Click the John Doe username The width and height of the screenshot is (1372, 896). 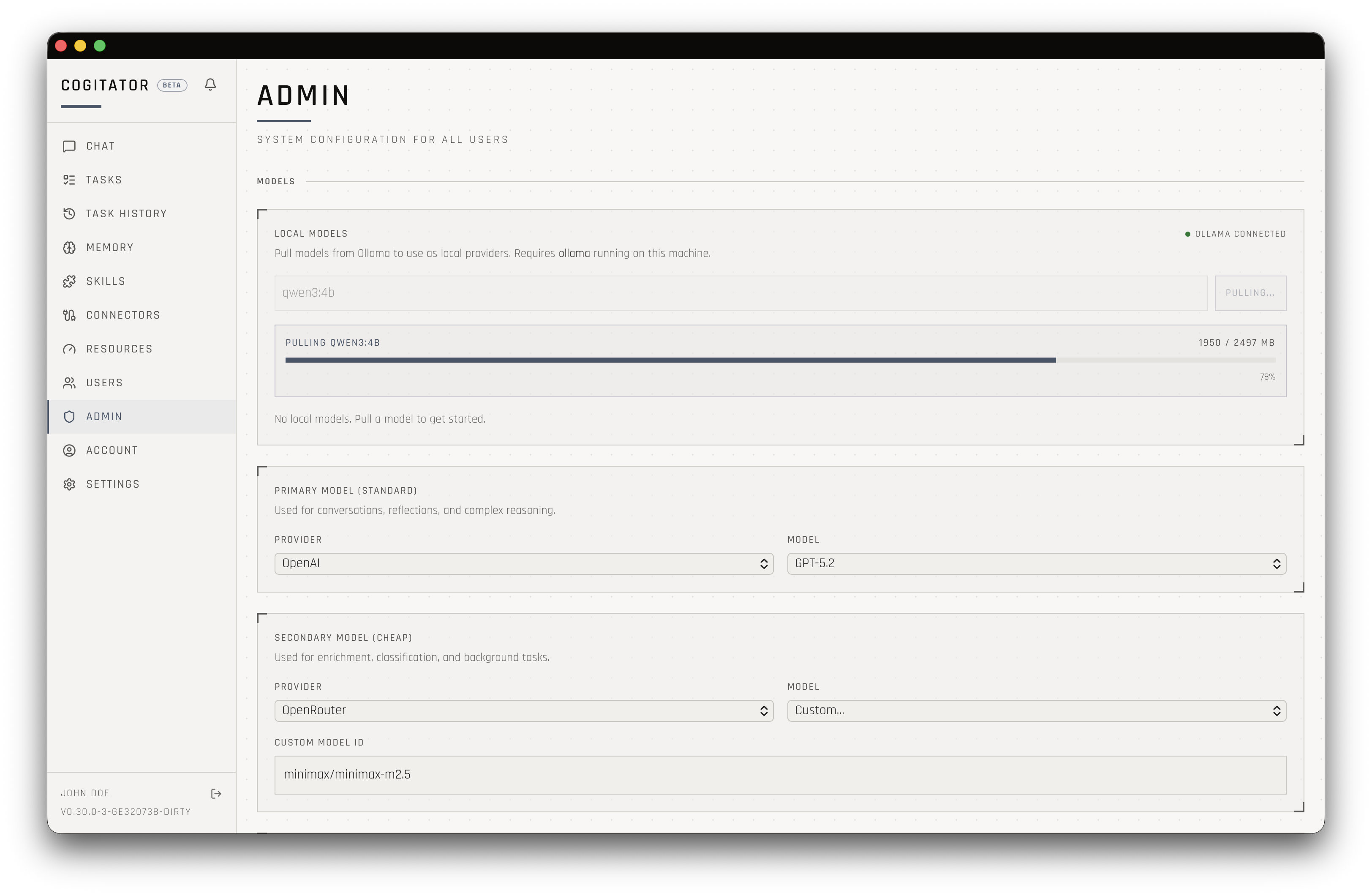point(85,793)
